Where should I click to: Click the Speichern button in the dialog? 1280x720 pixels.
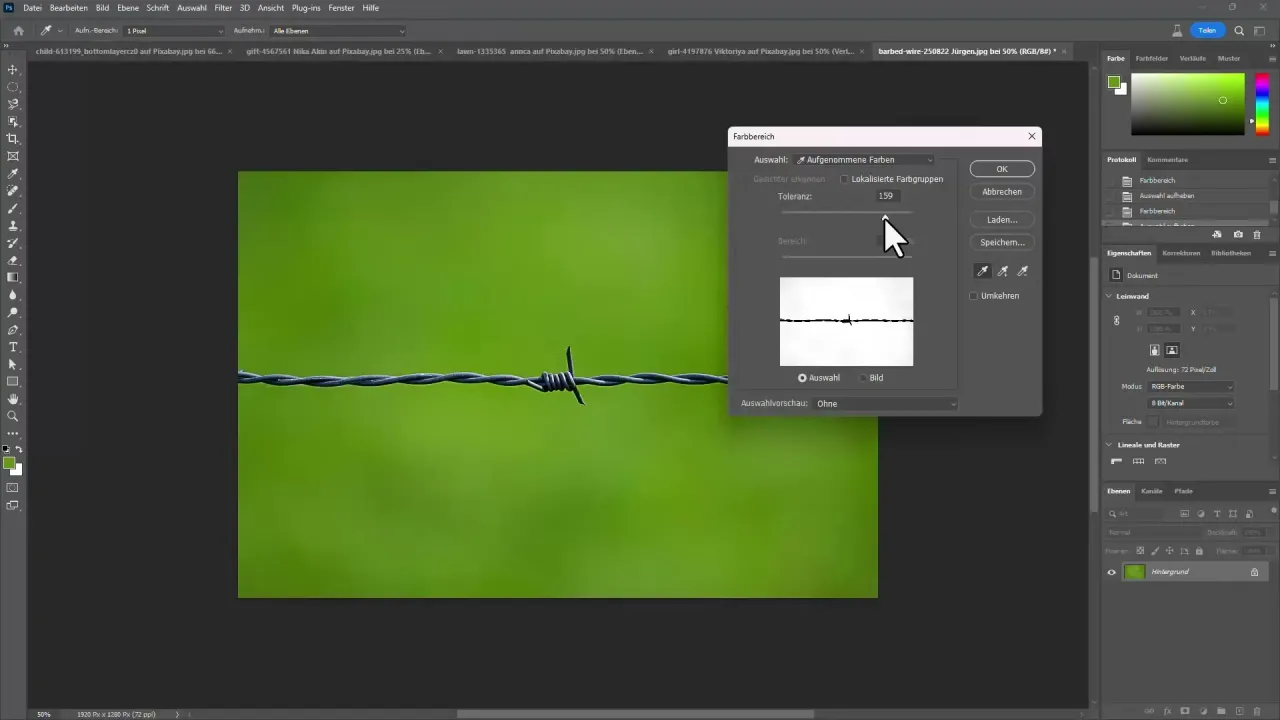pyautogui.click(x=1001, y=242)
